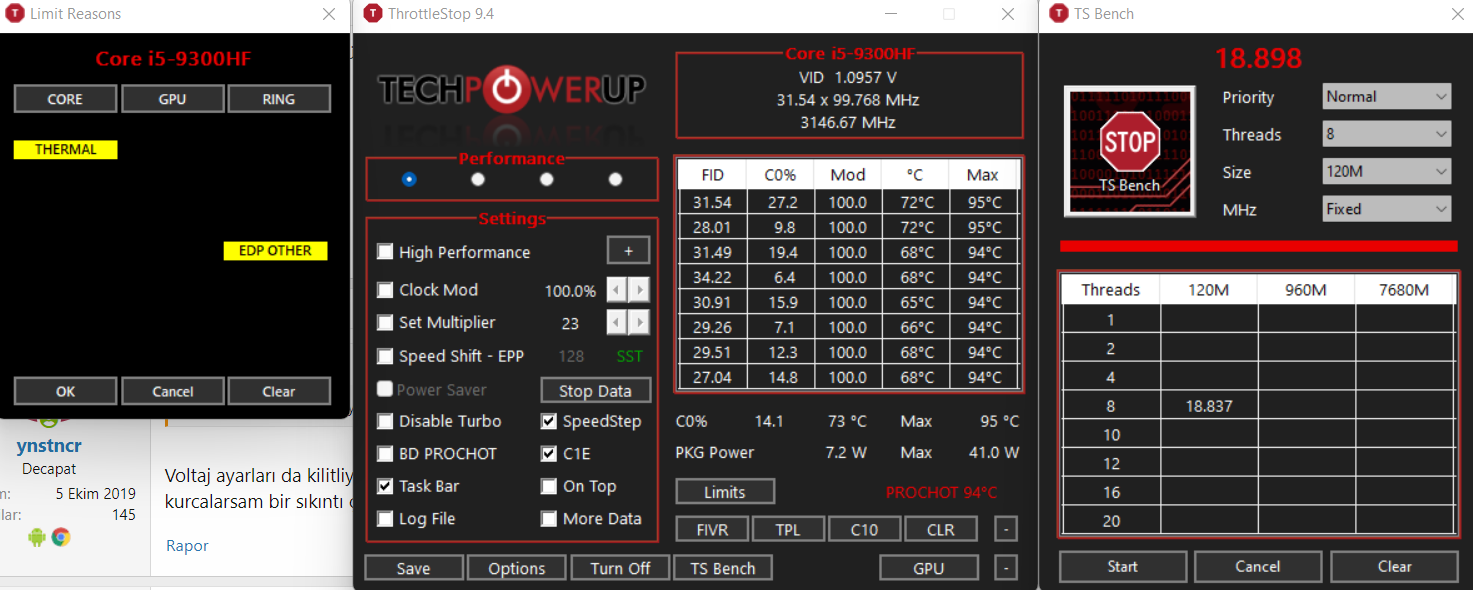Enable the Set Multiplier checkbox
Viewport: 1473px width, 590px height.
tap(385, 323)
